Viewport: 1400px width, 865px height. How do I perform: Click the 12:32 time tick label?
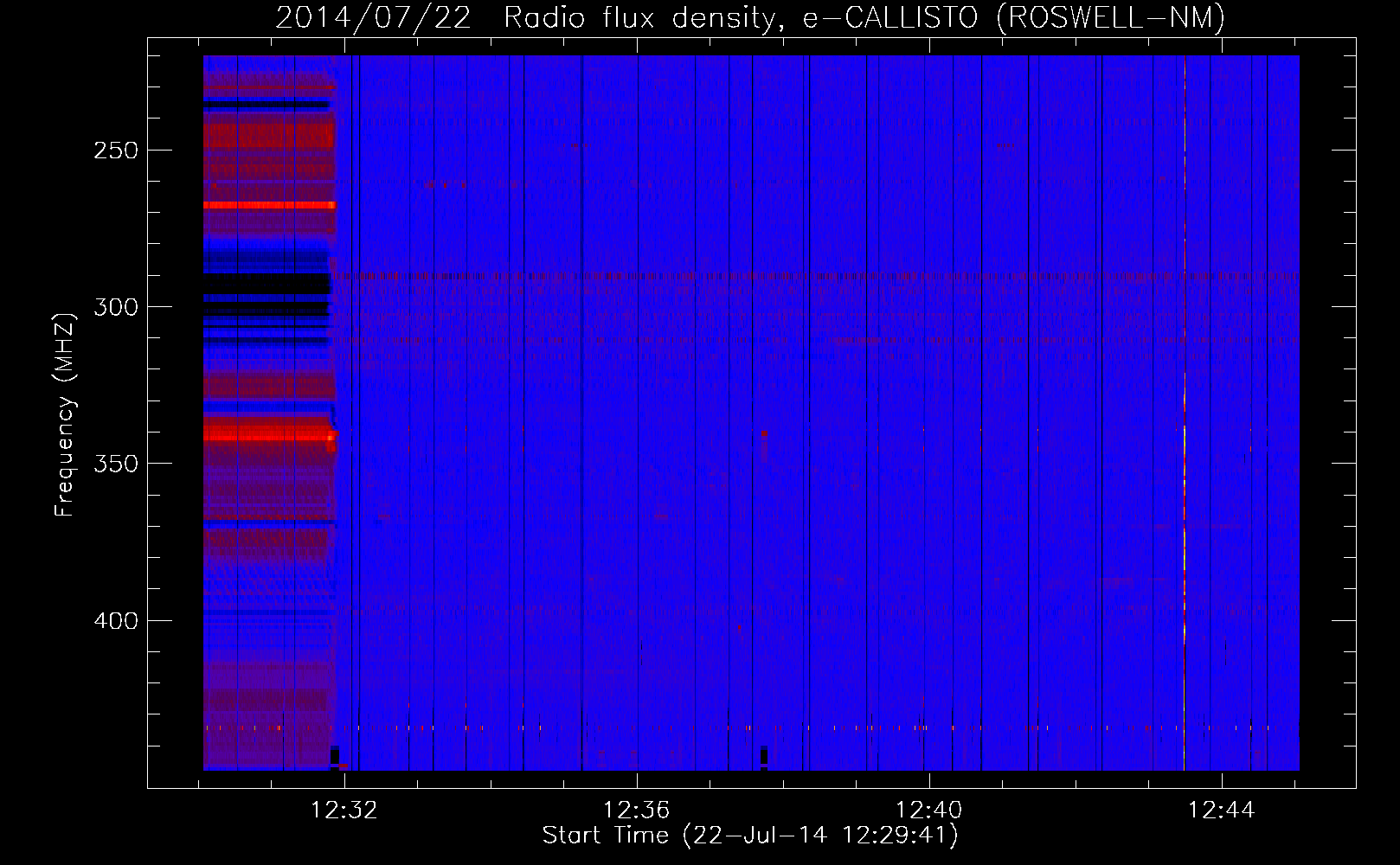pyautogui.click(x=344, y=811)
